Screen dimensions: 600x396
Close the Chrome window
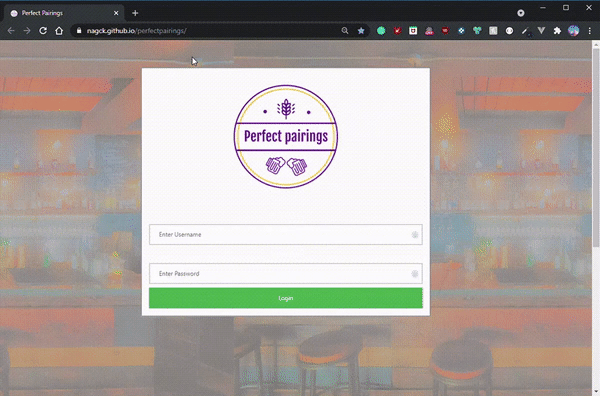(589, 8)
